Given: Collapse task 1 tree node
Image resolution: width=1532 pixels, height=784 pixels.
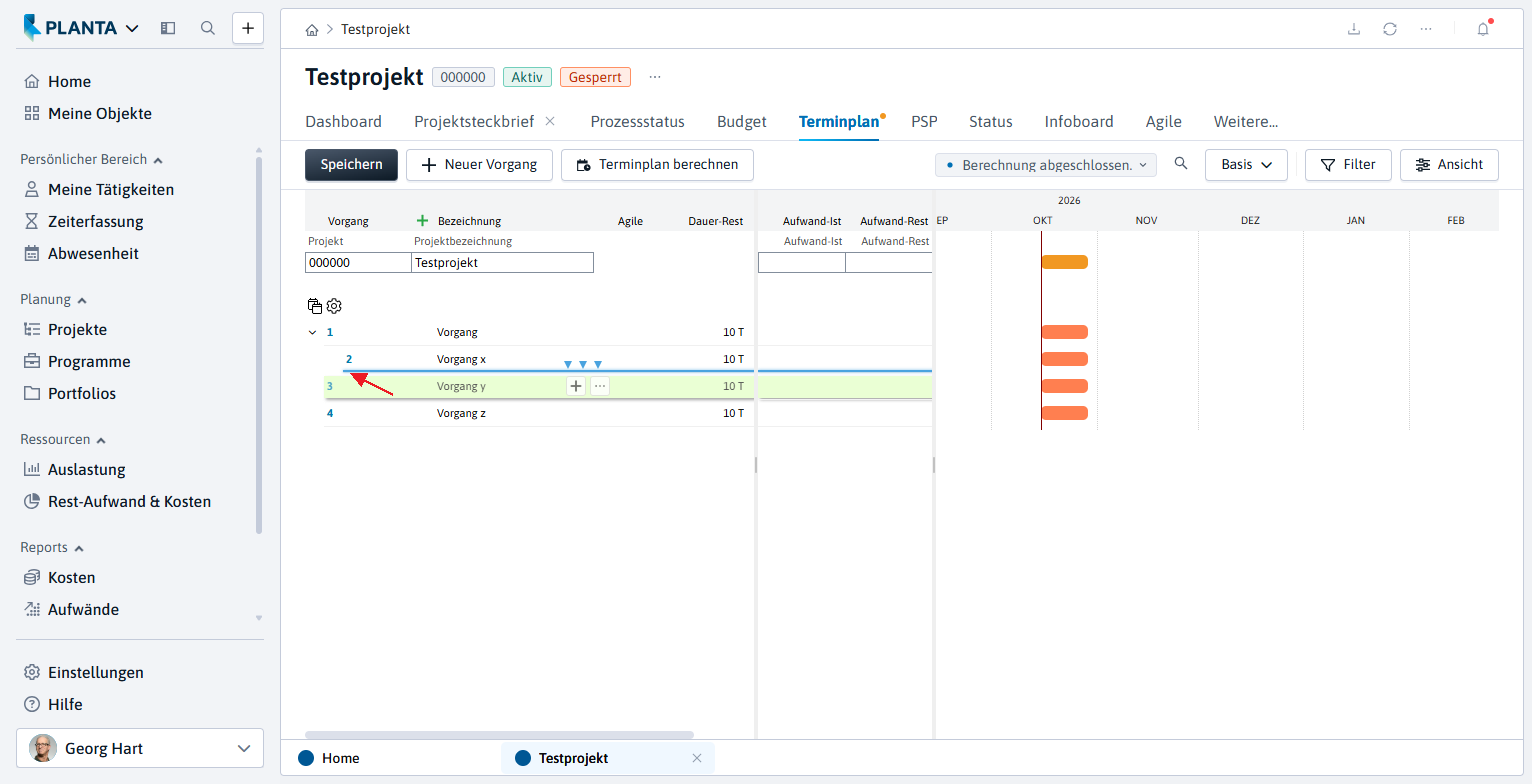Looking at the screenshot, I should click(312, 332).
